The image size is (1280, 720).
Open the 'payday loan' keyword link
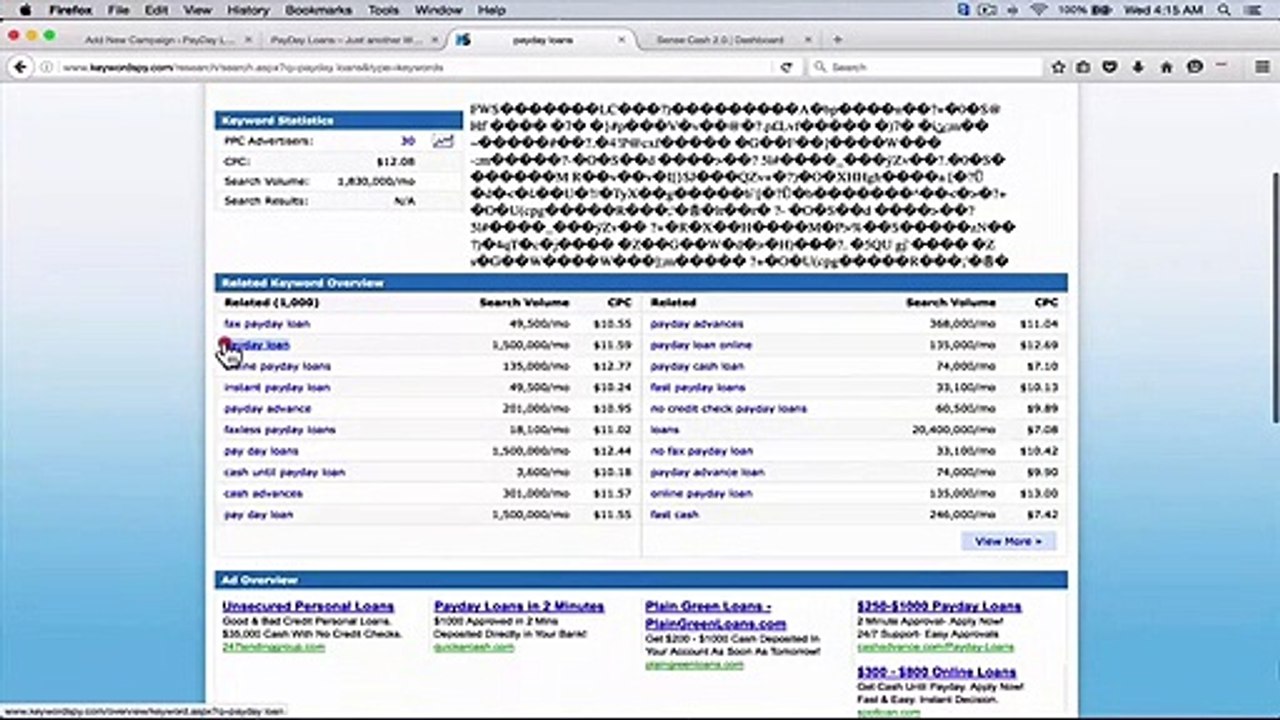coord(257,345)
